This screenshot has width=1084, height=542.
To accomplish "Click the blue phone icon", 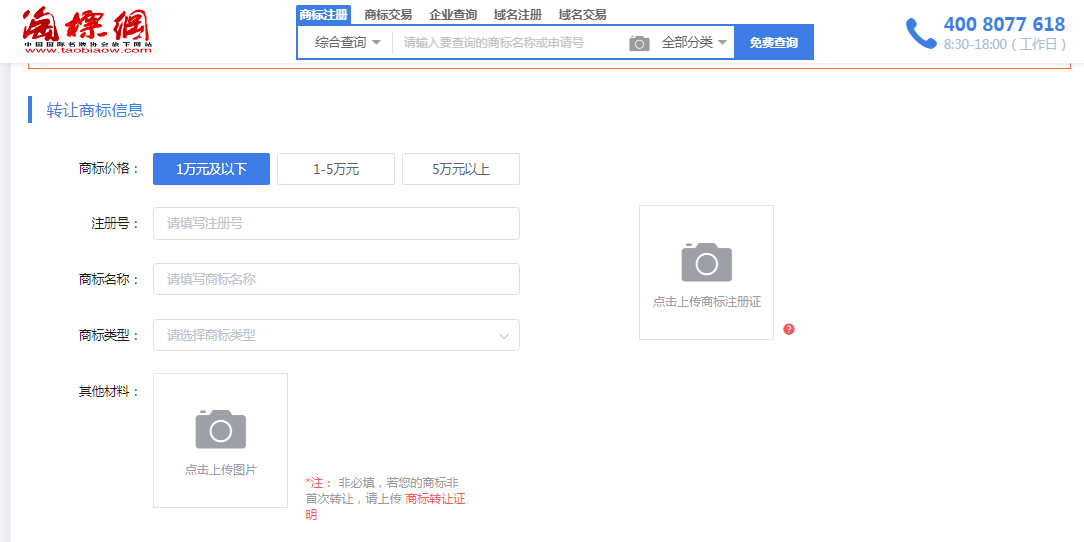I will tap(920, 33).
